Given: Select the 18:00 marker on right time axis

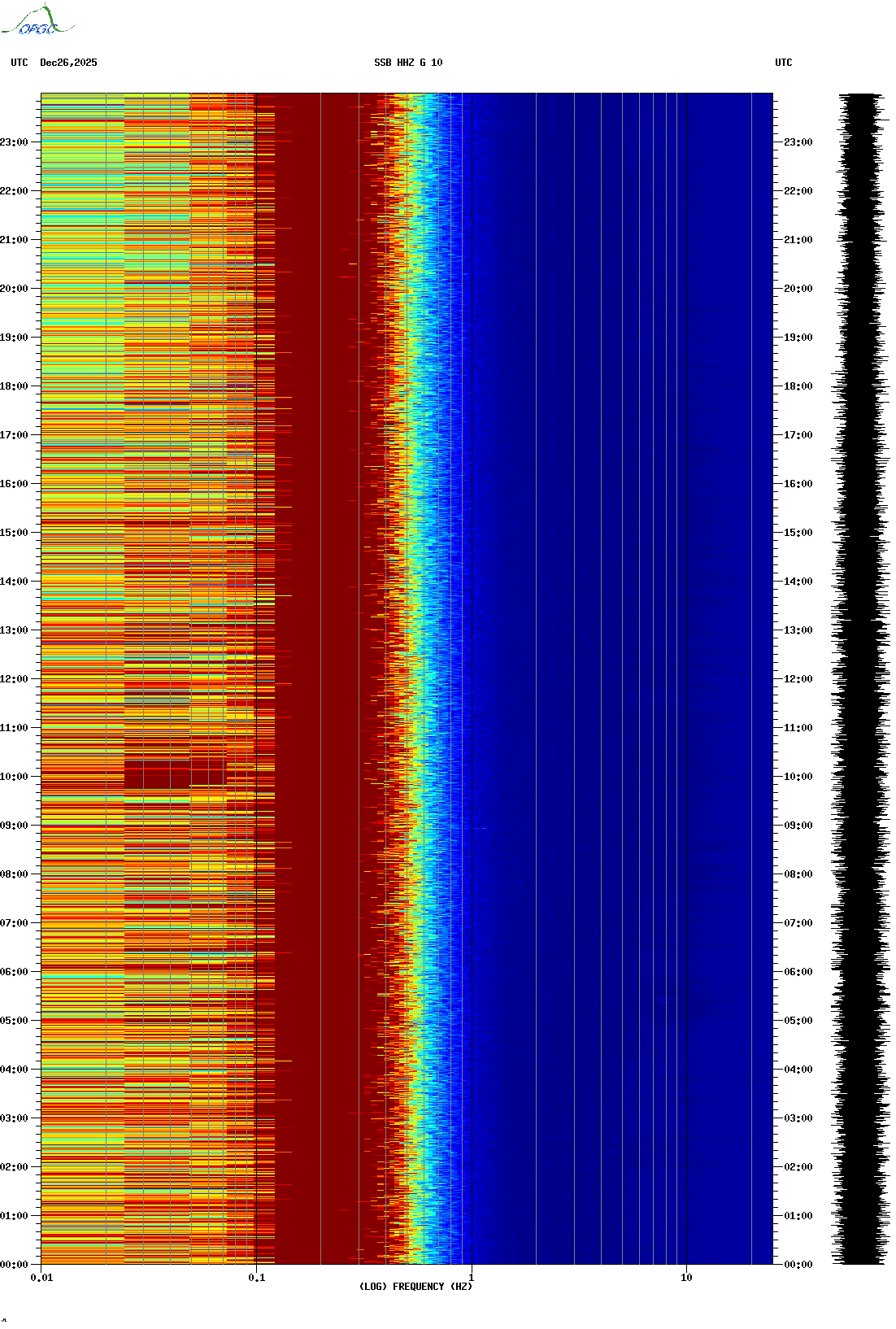Looking at the screenshot, I should click(798, 386).
